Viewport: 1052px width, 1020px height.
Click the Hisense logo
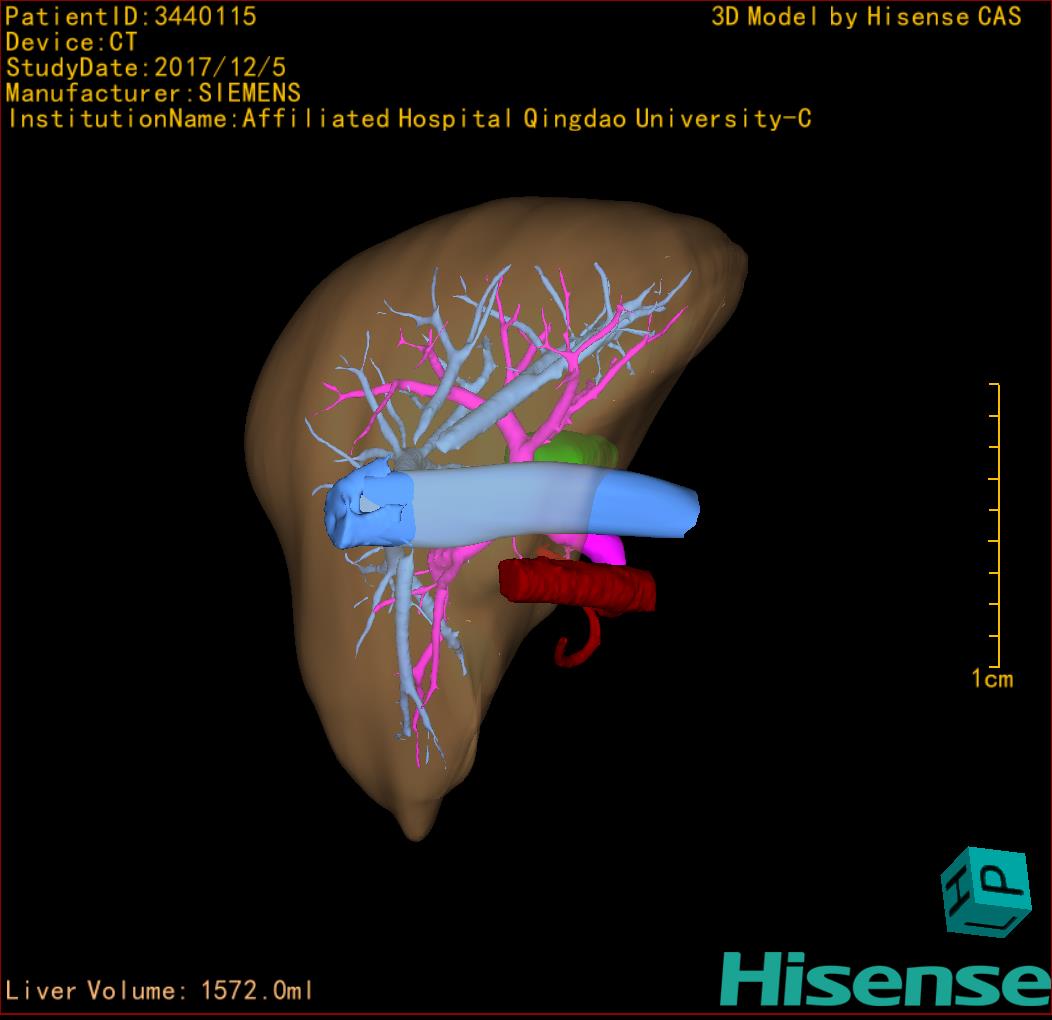[x=886, y=979]
